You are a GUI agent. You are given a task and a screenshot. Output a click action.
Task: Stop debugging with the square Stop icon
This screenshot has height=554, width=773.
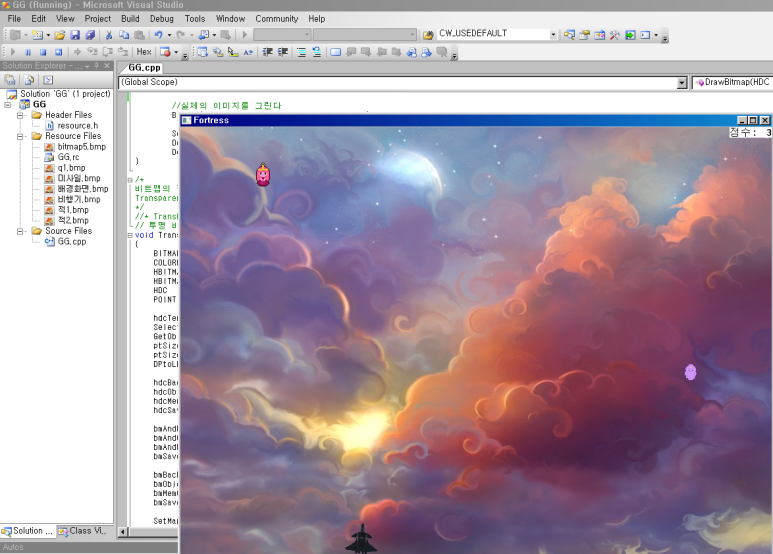click(x=43, y=52)
